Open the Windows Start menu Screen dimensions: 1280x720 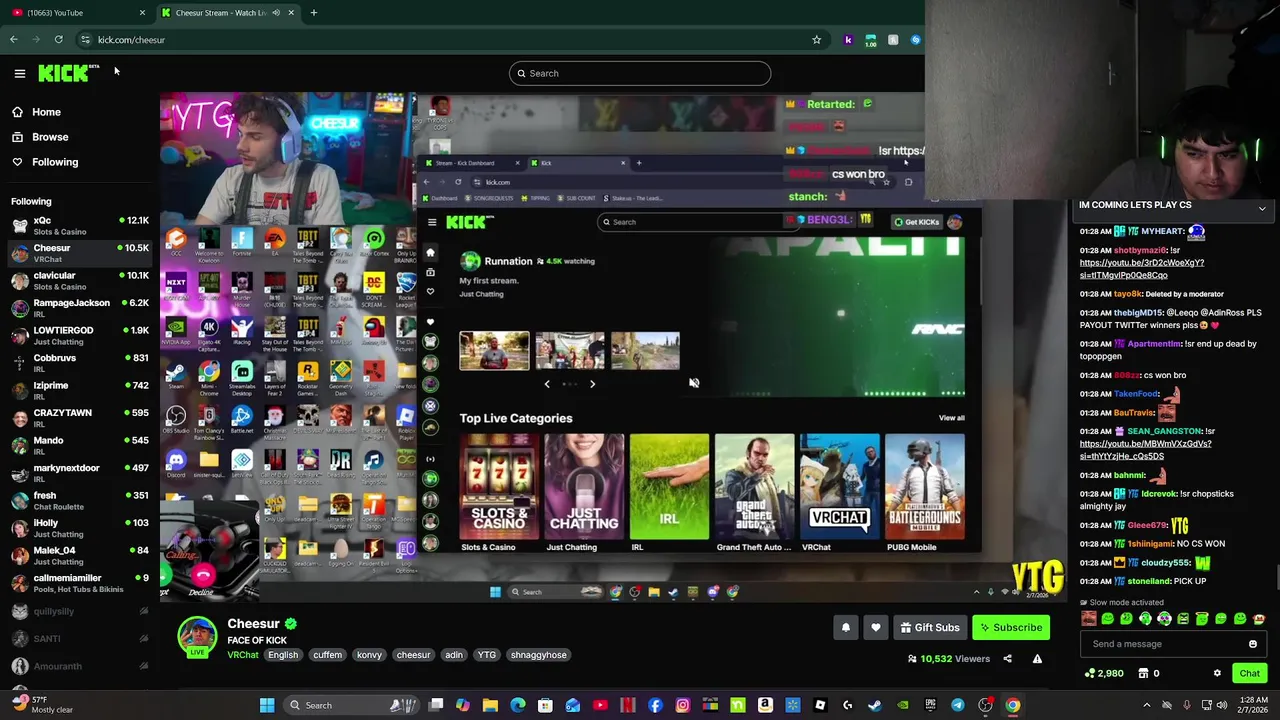267,705
